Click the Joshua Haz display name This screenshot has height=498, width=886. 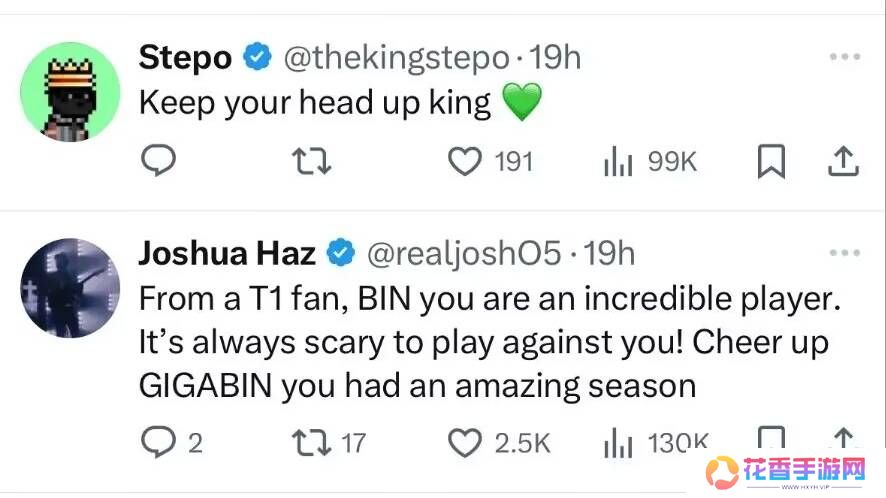pyautogui.click(x=226, y=254)
